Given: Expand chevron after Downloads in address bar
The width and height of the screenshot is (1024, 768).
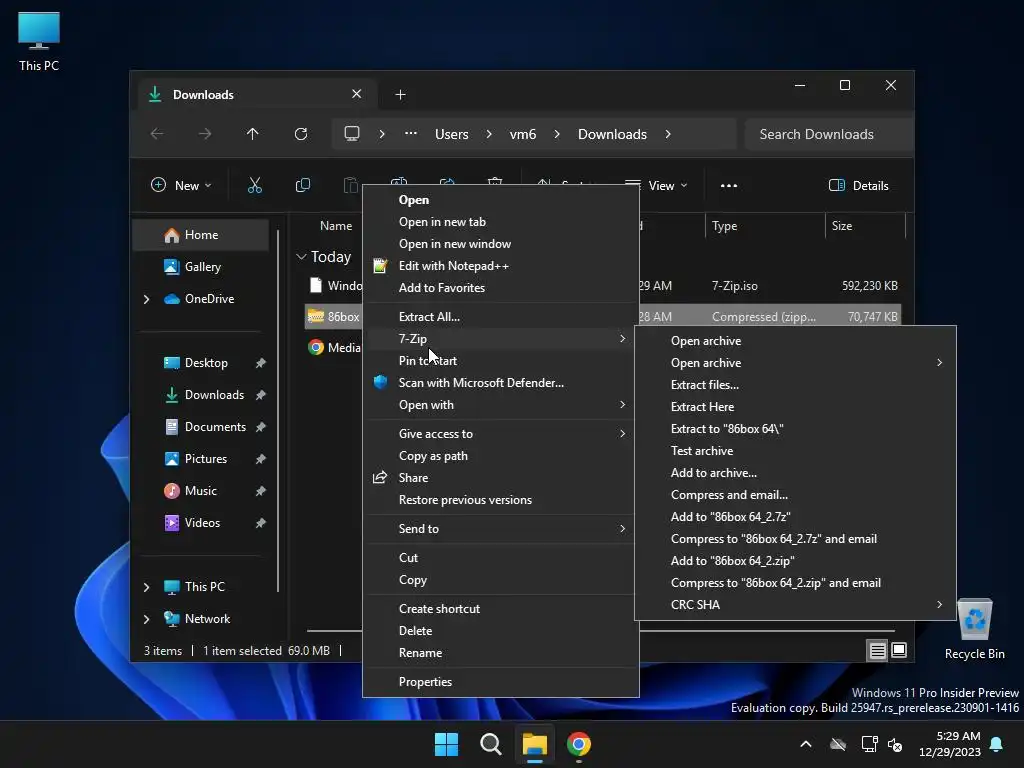Looking at the screenshot, I should click(x=667, y=134).
